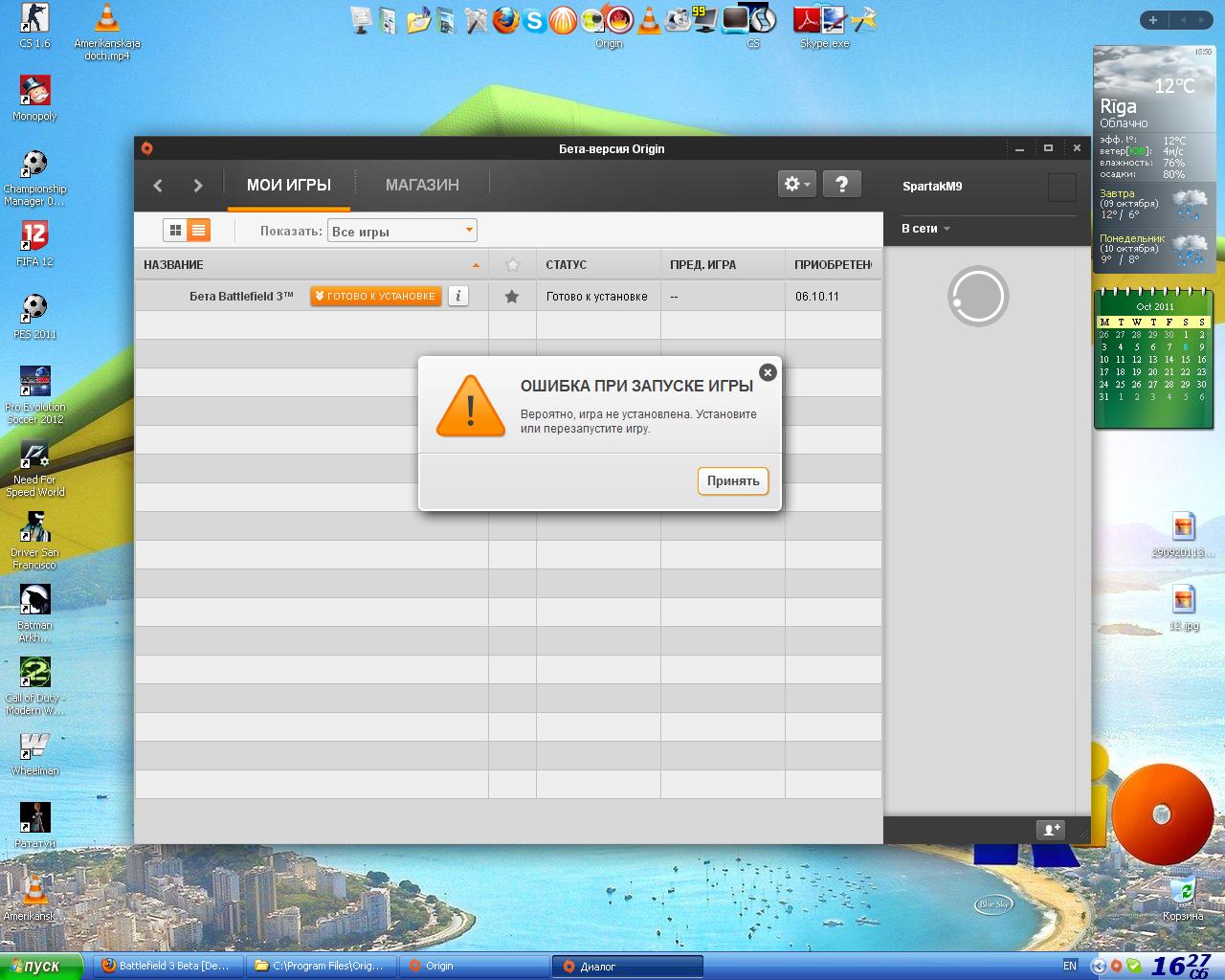Launch Skype from the top dock
1225x980 pixels.
click(x=534, y=20)
